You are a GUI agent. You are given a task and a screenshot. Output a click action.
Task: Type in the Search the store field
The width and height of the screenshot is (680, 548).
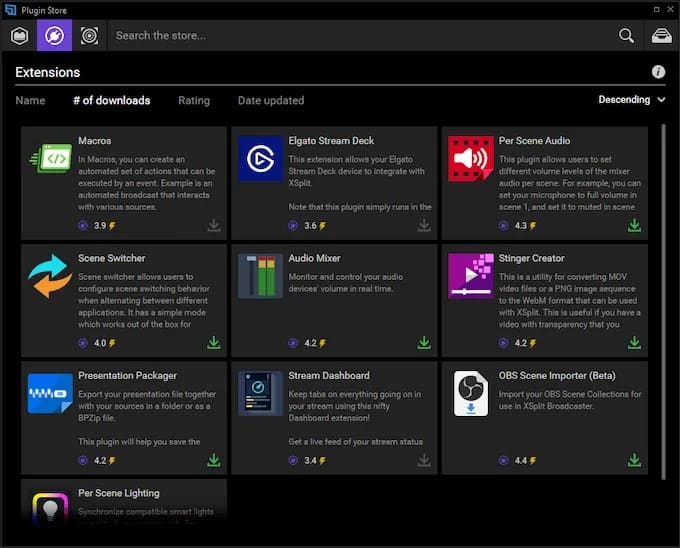click(360, 36)
